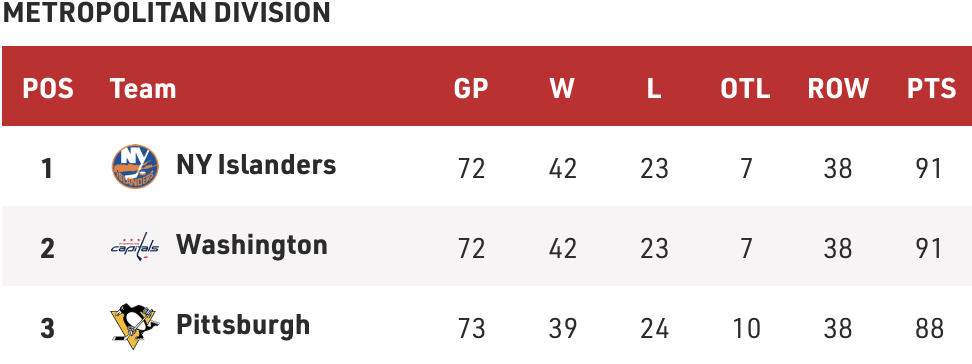The height and width of the screenshot is (364, 972).
Task: Click position number 2 in Washington row
Action: [47, 248]
